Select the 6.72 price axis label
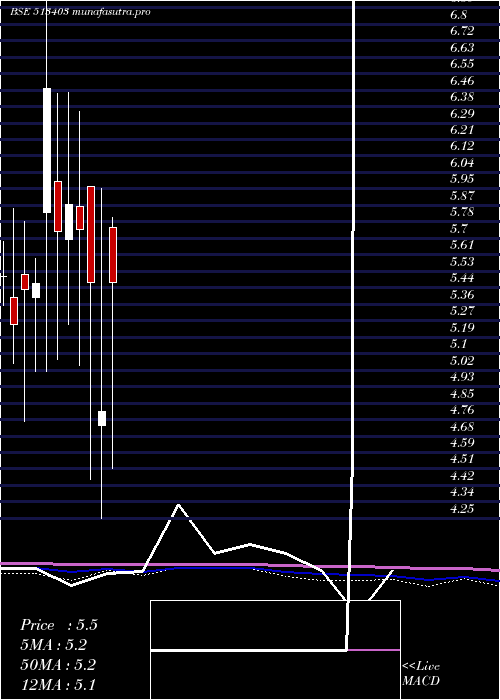 click(462, 31)
